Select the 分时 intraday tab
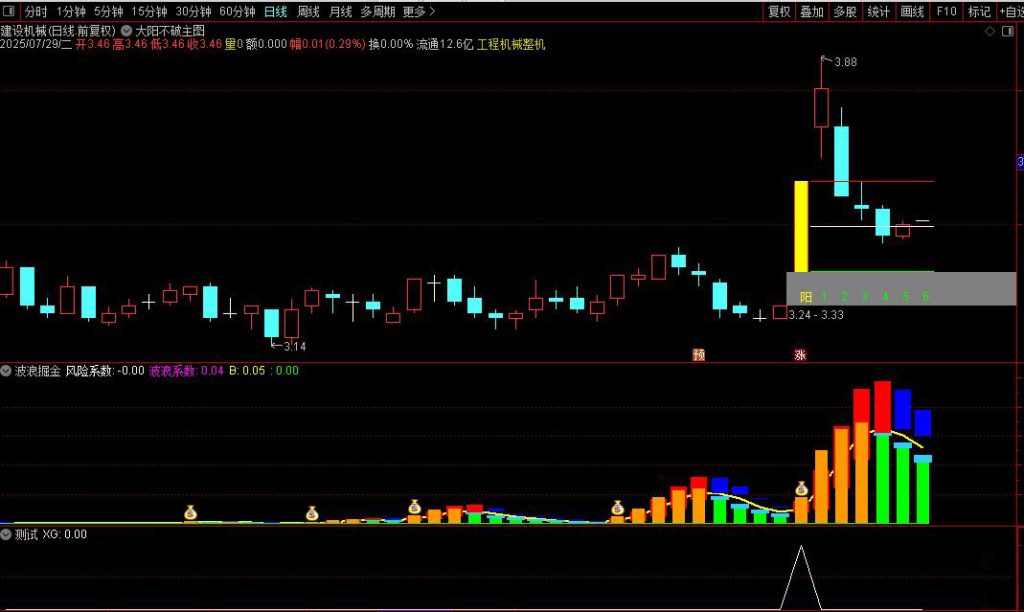Image resolution: width=1024 pixels, height=612 pixels. [x=36, y=12]
